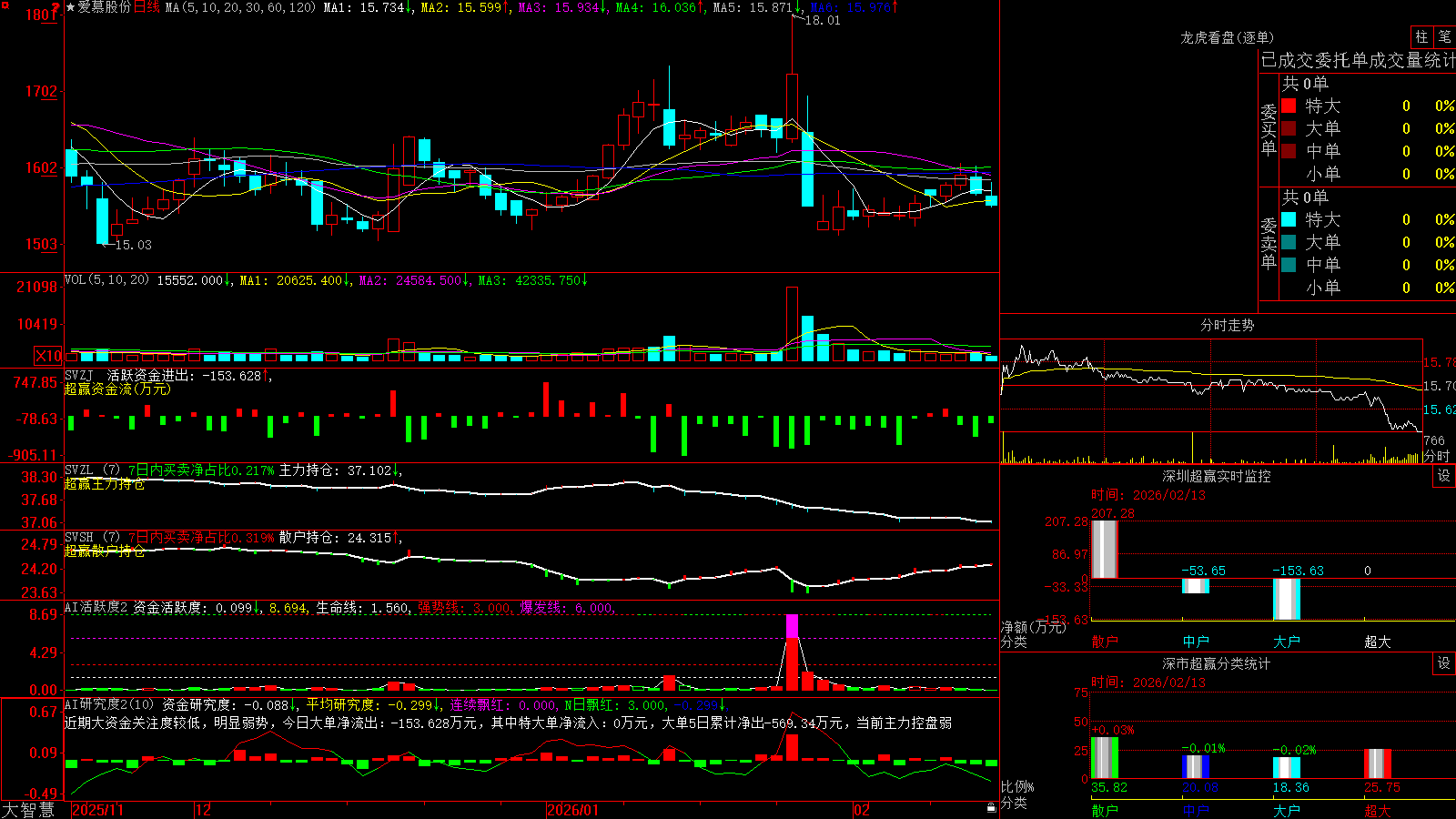The width and height of the screenshot is (1456, 819).
Task: Click the tall magenta-topped AI活跃度 spike bar
Action: [x=792, y=652]
